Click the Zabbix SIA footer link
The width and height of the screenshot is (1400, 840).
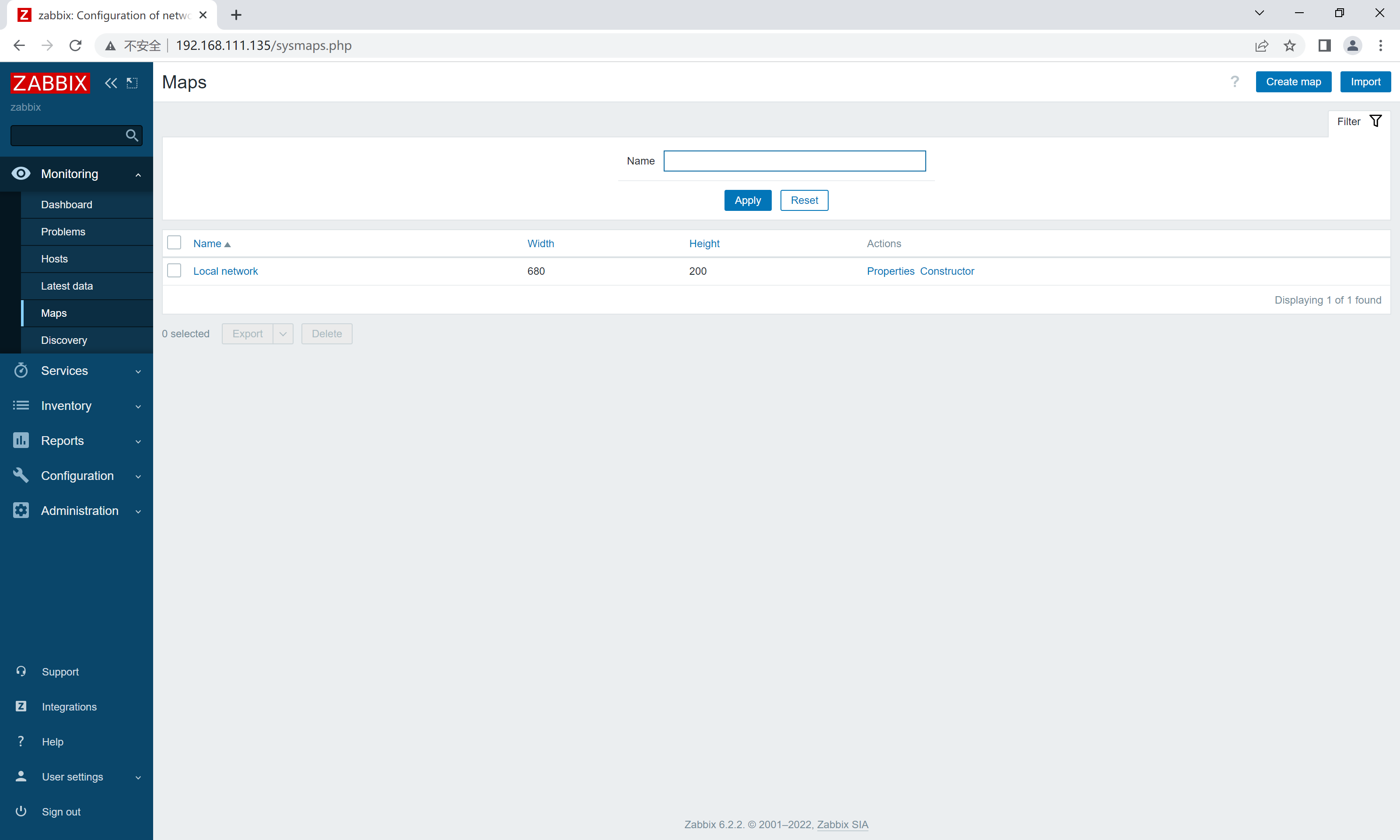[x=842, y=824]
